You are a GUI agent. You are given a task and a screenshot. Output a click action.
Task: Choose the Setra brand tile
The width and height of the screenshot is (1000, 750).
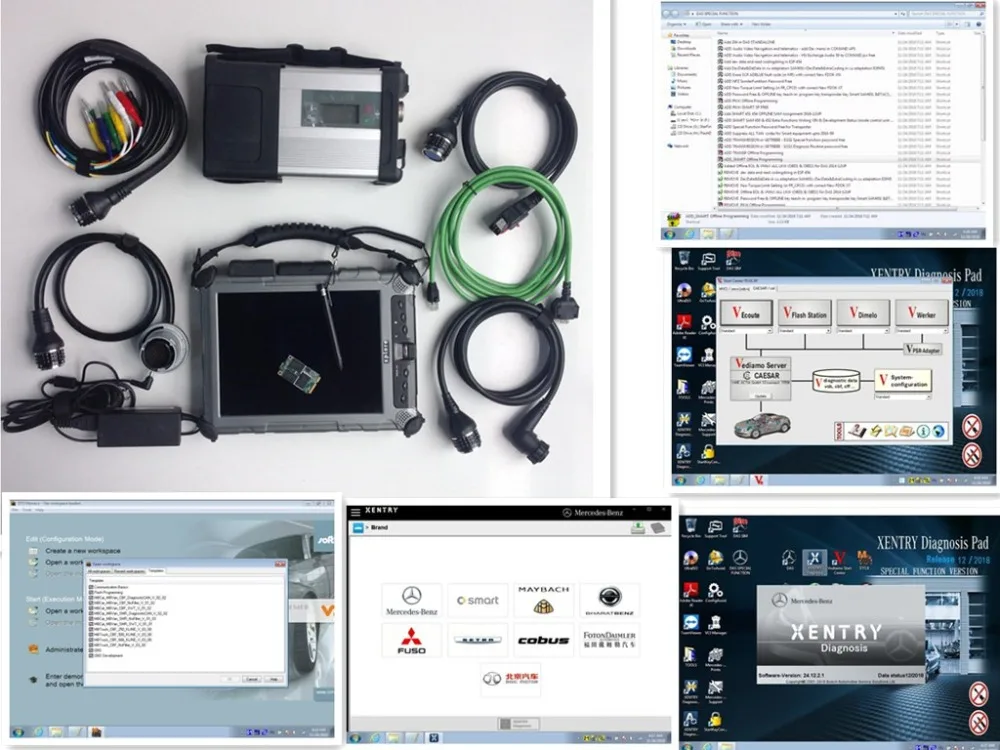click(478, 640)
